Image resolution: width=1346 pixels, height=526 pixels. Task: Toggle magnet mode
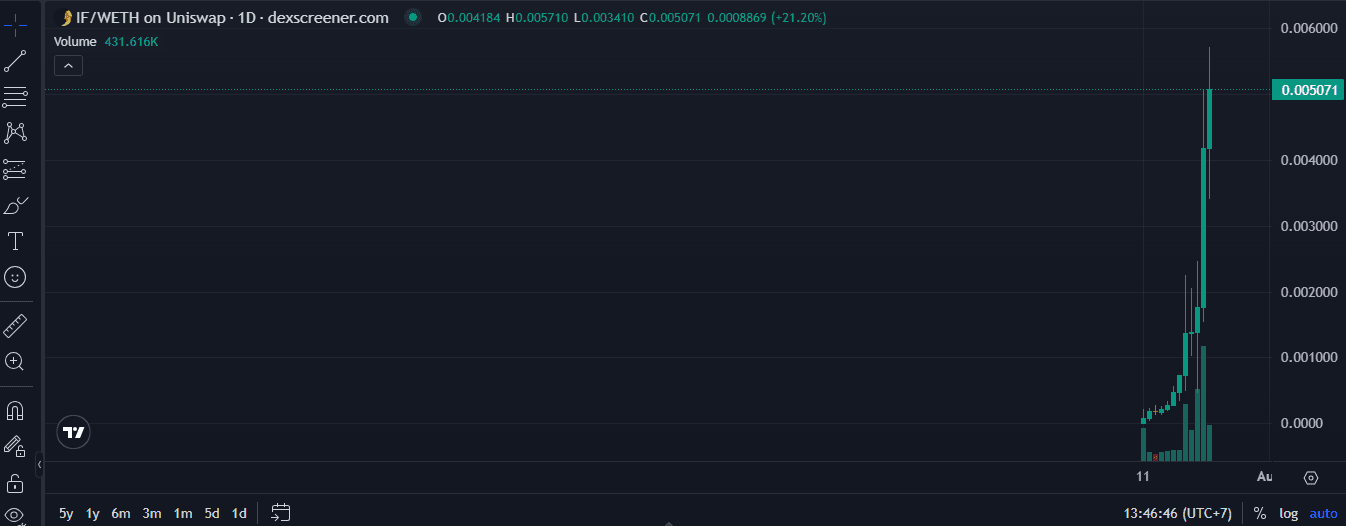click(15, 410)
